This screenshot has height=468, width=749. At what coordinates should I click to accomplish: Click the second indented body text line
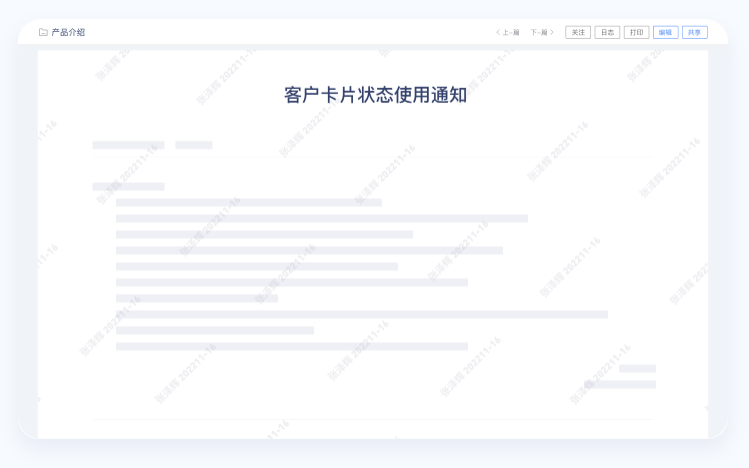pos(321,218)
